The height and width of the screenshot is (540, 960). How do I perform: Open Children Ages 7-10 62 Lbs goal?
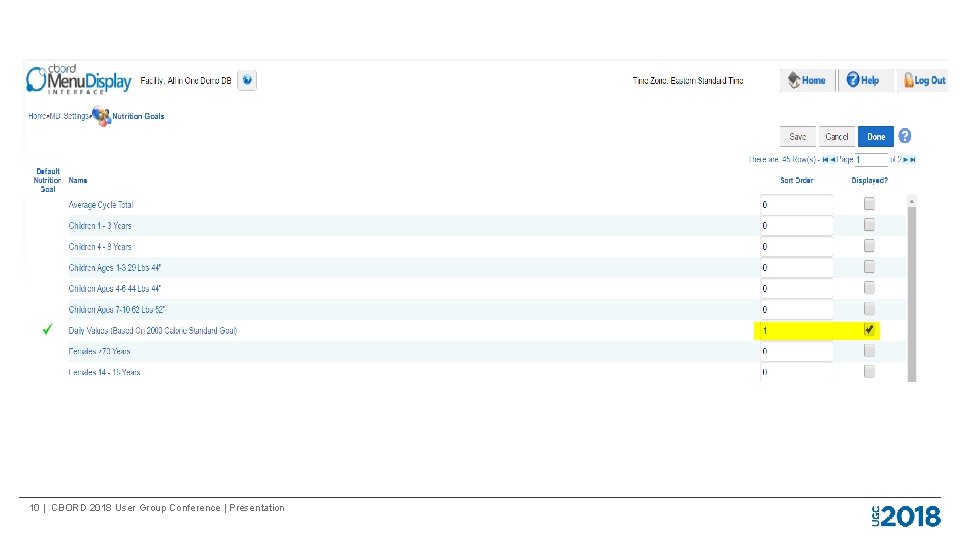tap(116, 310)
